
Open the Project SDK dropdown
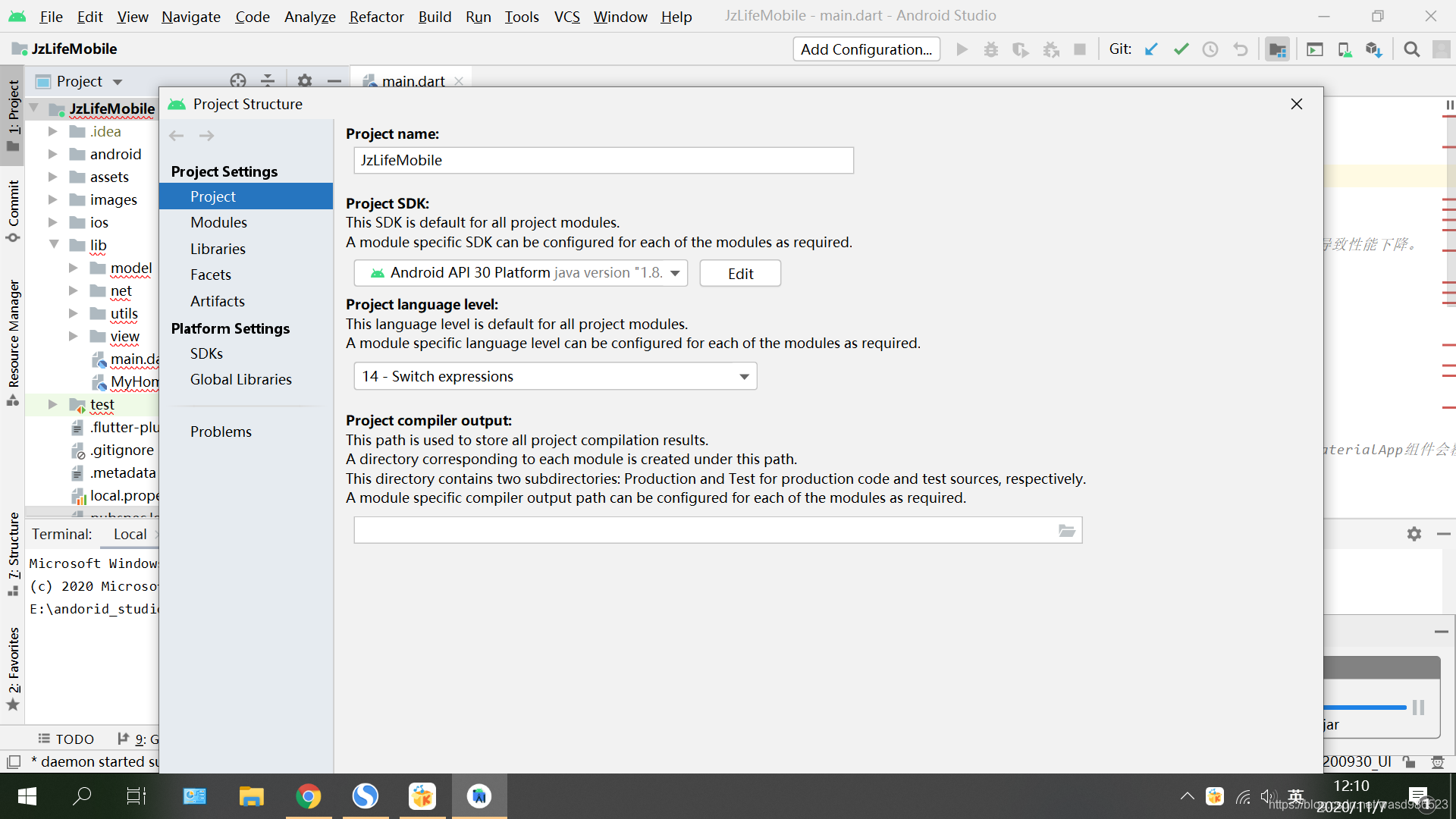521,273
